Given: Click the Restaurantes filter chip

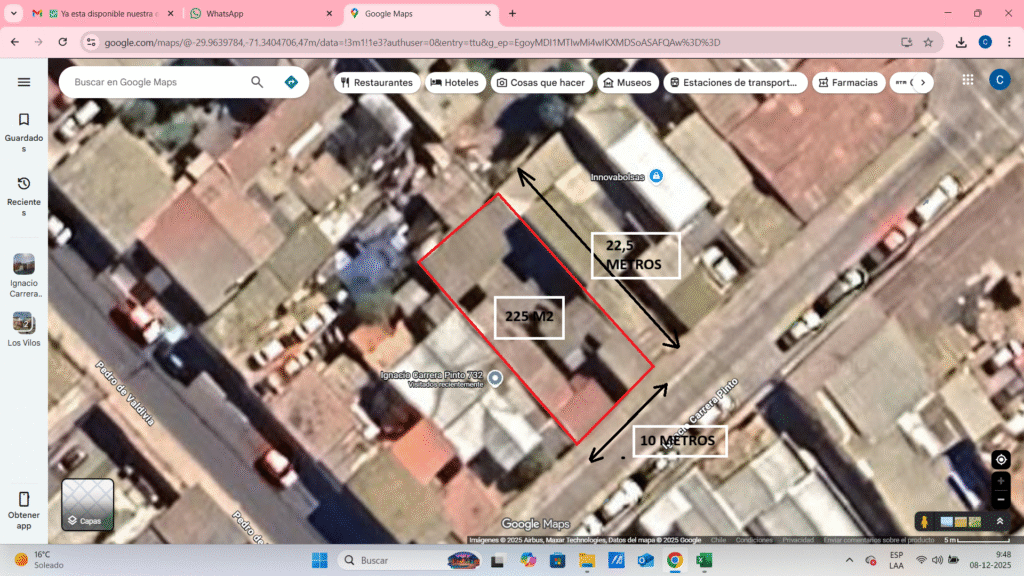Looking at the screenshot, I should click(376, 82).
